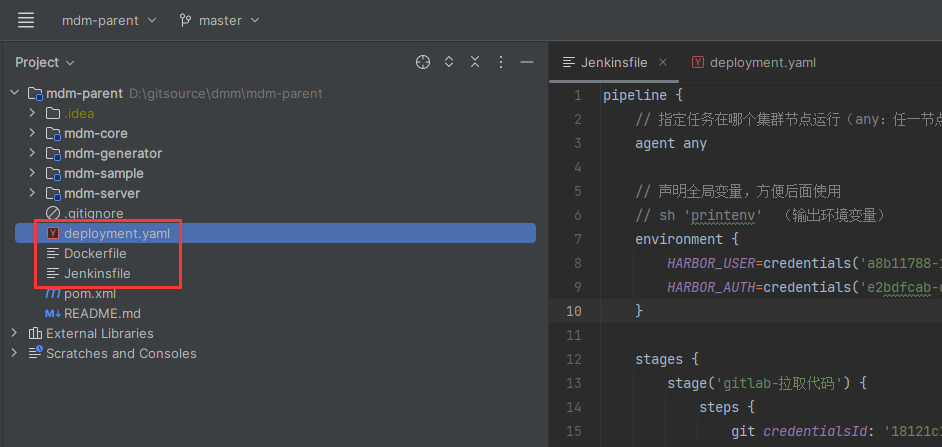The height and width of the screenshot is (447, 942).
Task: Click the .idea folder icon
Action: coord(53,113)
